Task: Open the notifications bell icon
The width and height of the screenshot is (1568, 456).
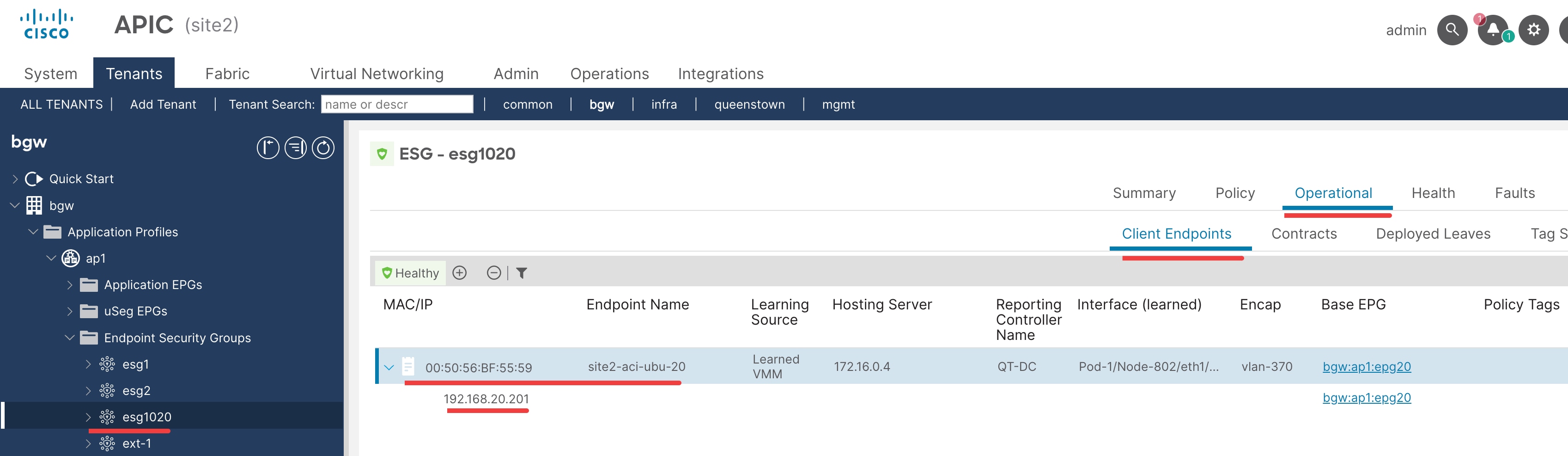Action: pos(1493,30)
